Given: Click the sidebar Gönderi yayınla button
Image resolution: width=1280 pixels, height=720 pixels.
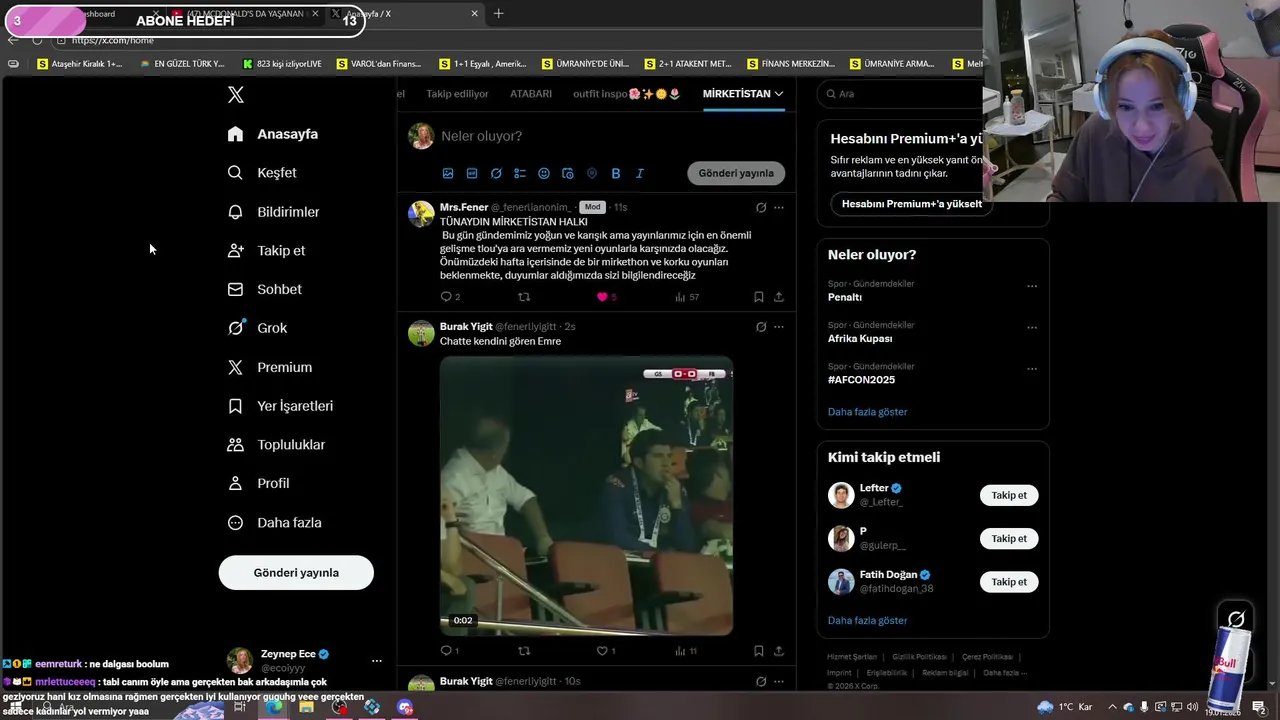Looking at the screenshot, I should (x=296, y=573).
